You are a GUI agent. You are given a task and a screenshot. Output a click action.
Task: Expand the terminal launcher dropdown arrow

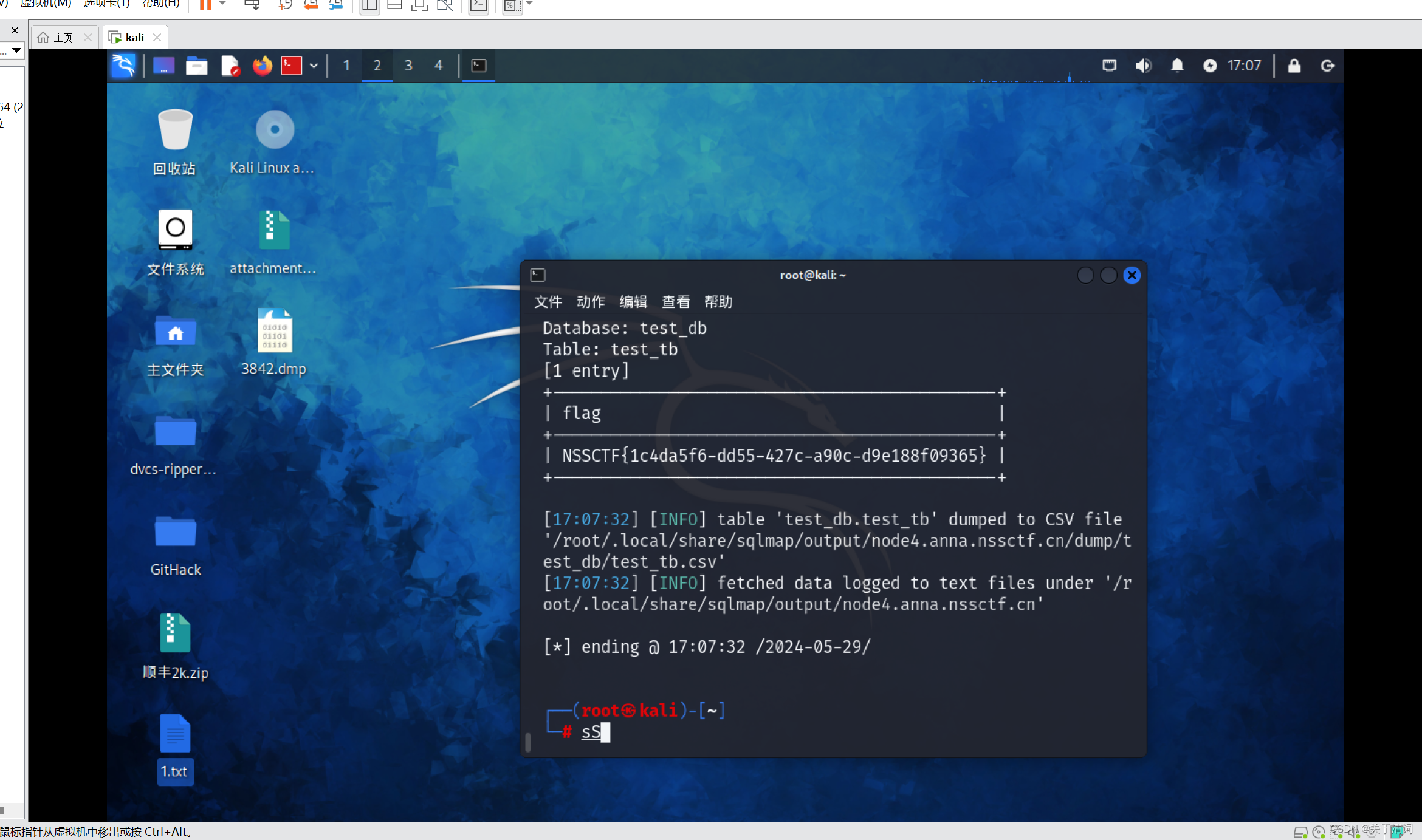click(314, 66)
